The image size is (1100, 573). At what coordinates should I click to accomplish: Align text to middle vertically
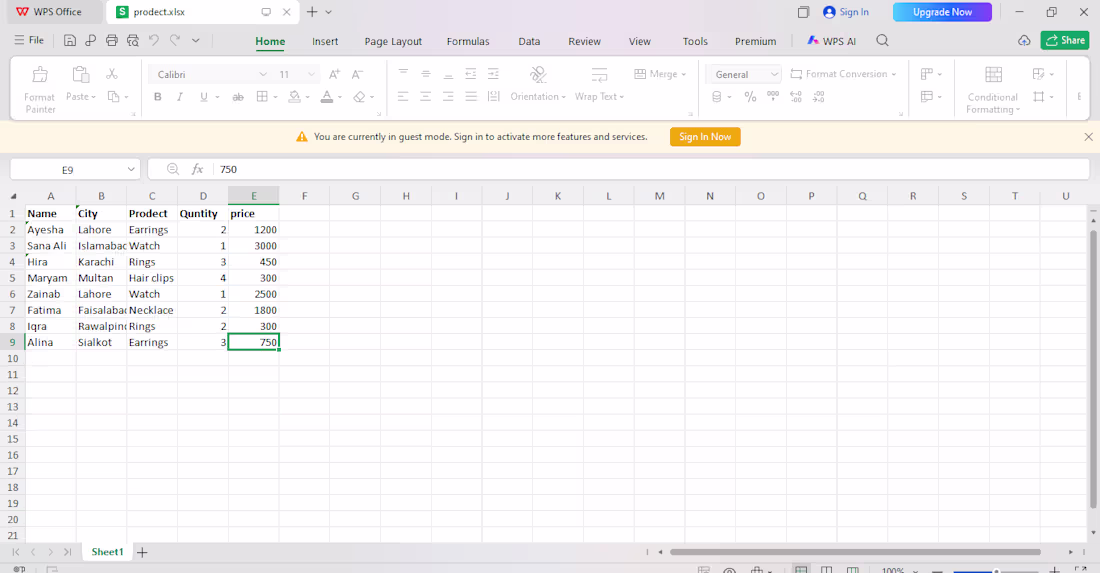pos(426,74)
